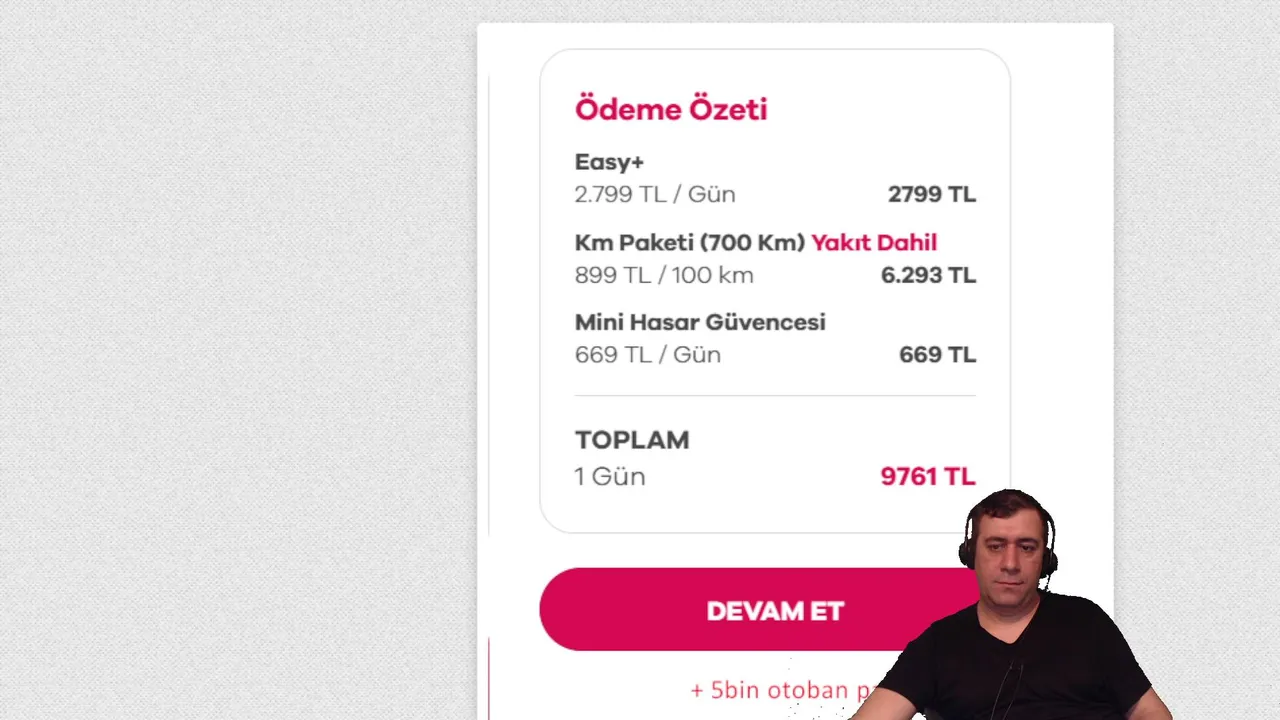
Task: Click the red Yakıt Dahil text
Action: (873, 242)
